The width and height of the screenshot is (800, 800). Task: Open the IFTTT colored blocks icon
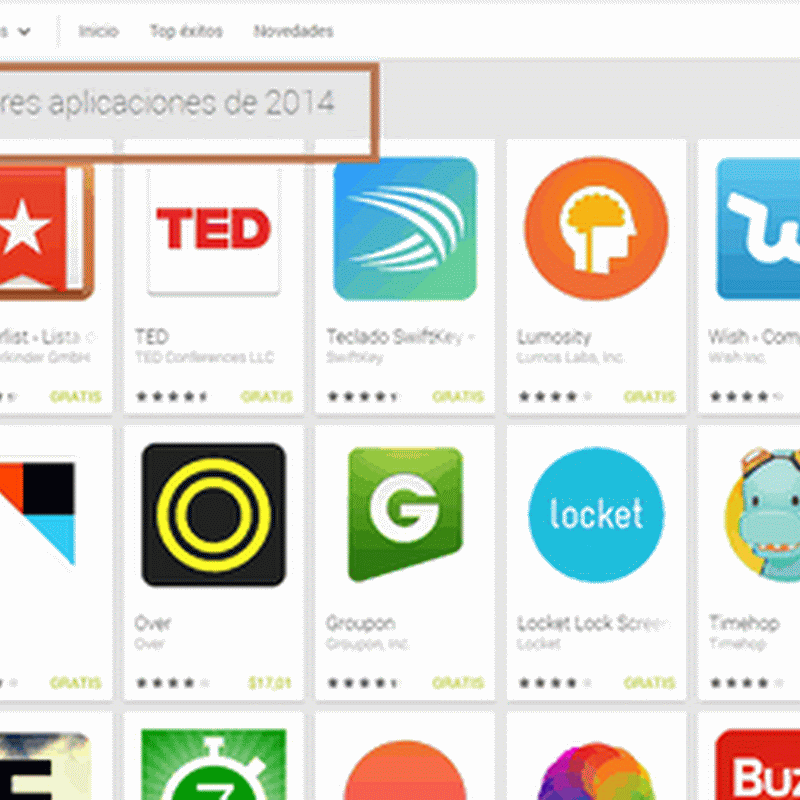[x=38, y=513]
